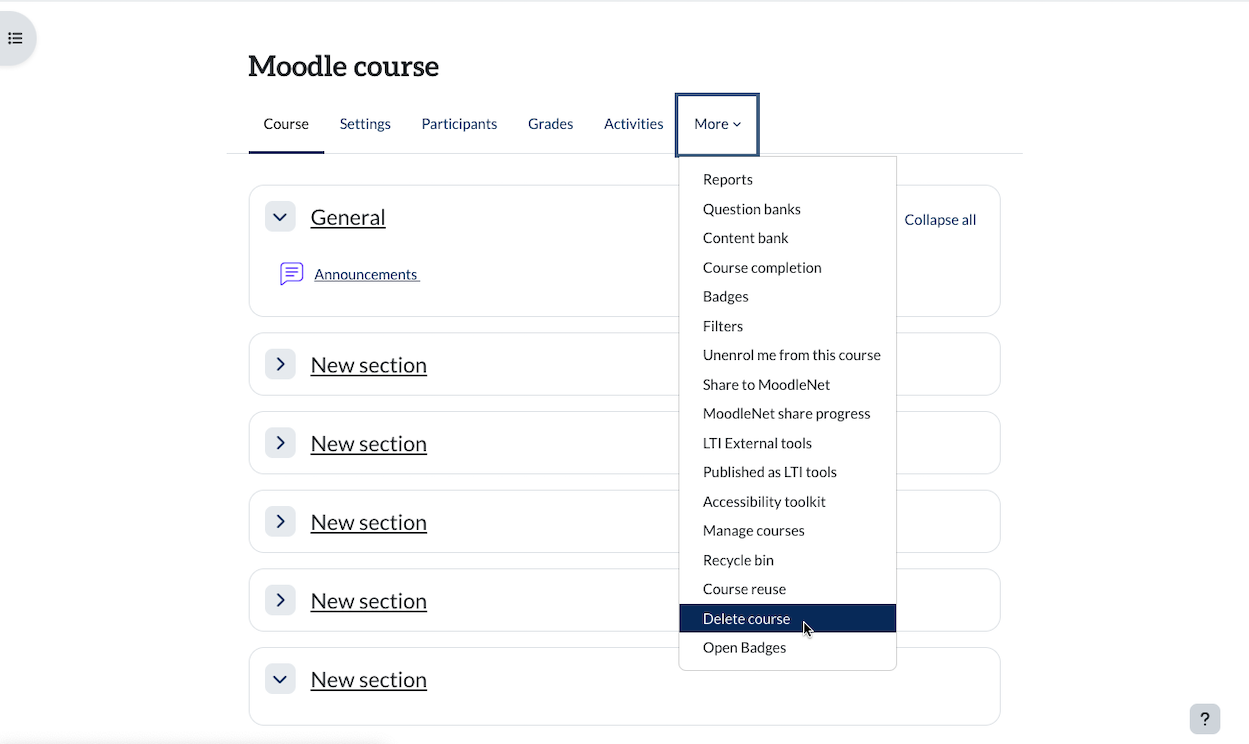Select Question banks menu entry

click(751, 209)
